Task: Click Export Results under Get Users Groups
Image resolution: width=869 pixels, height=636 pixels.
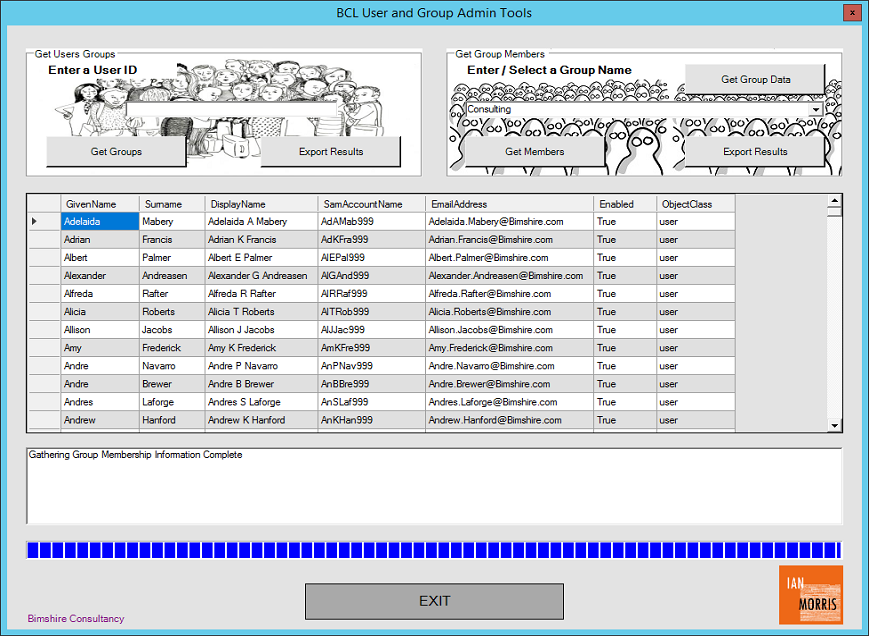Action: [331, 152]
